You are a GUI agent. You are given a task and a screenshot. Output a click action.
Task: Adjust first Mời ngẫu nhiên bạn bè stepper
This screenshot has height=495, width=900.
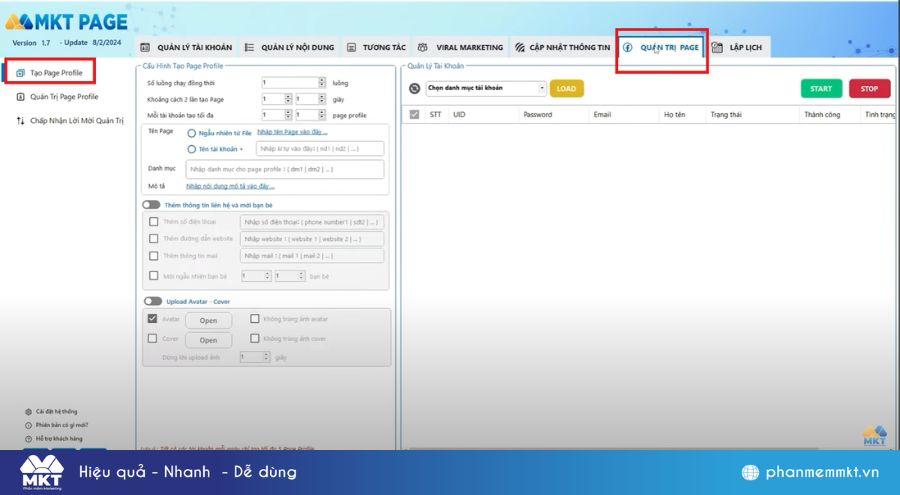pos(267,276)
